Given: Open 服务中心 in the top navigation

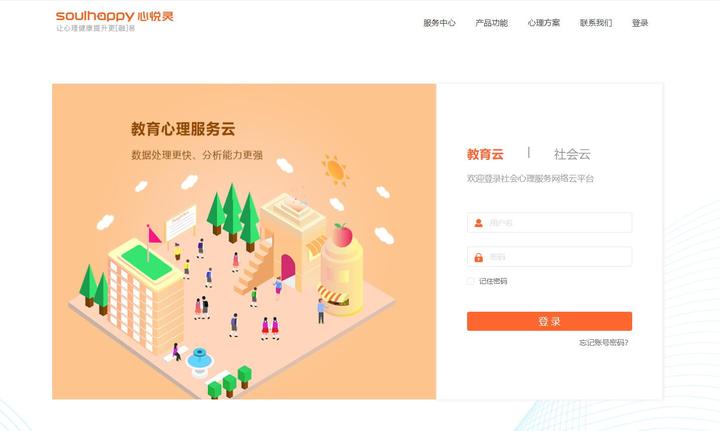Looking at the screenshot, I should point(439,23).
